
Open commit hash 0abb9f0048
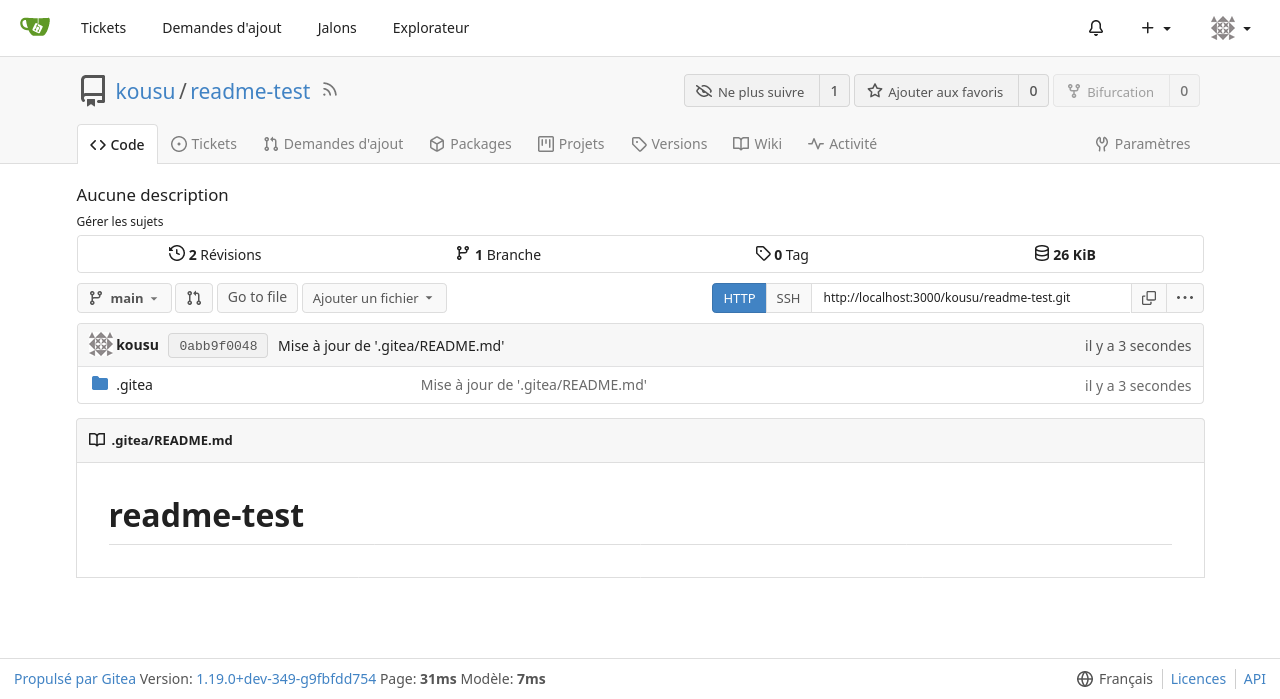218,346
